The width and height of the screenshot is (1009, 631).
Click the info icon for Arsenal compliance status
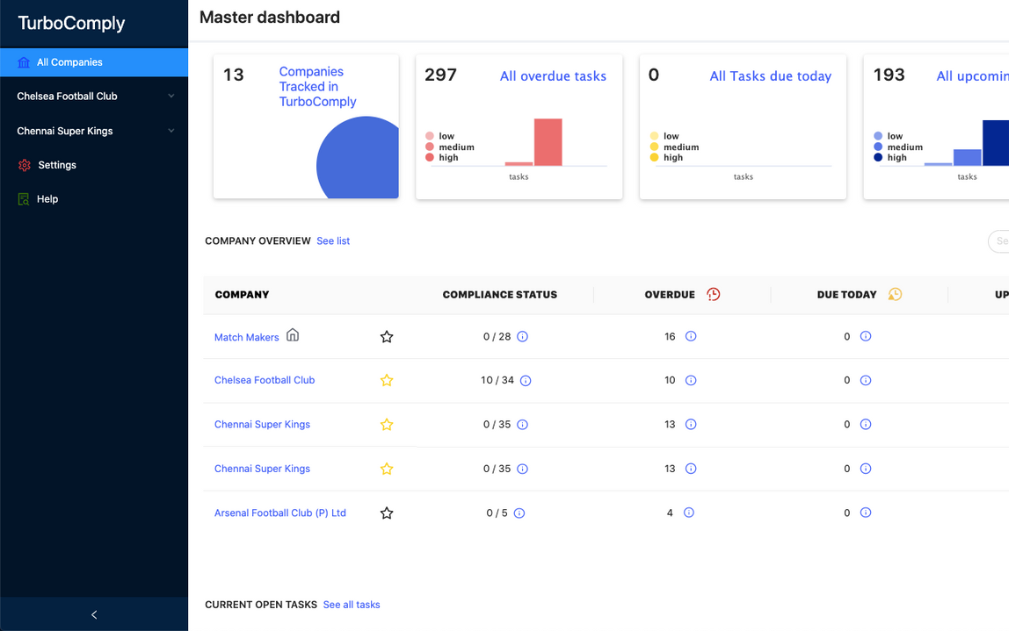[519, 512]
